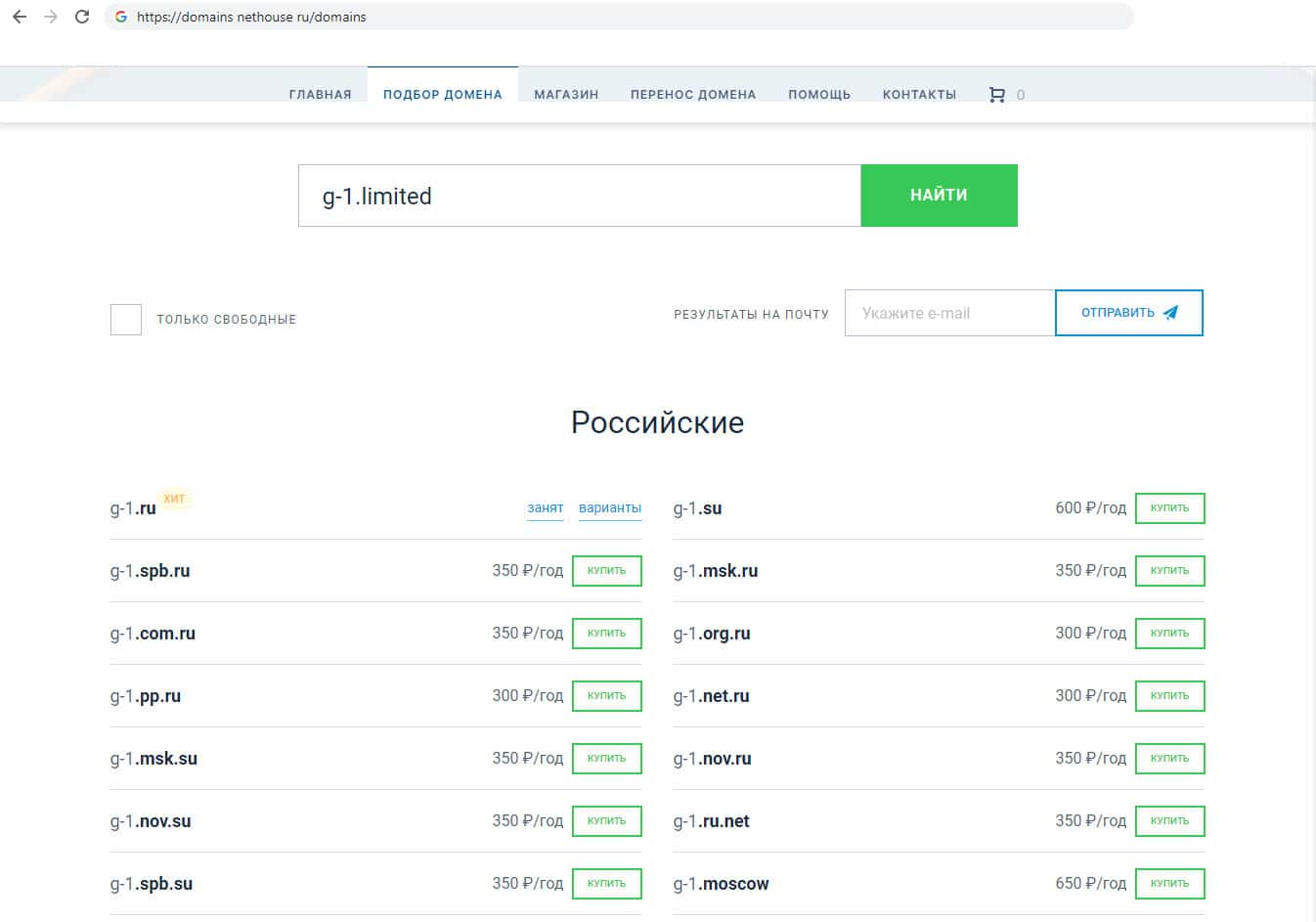
Task: Open 'Перенос домена' navigation item
Action: 692,95
